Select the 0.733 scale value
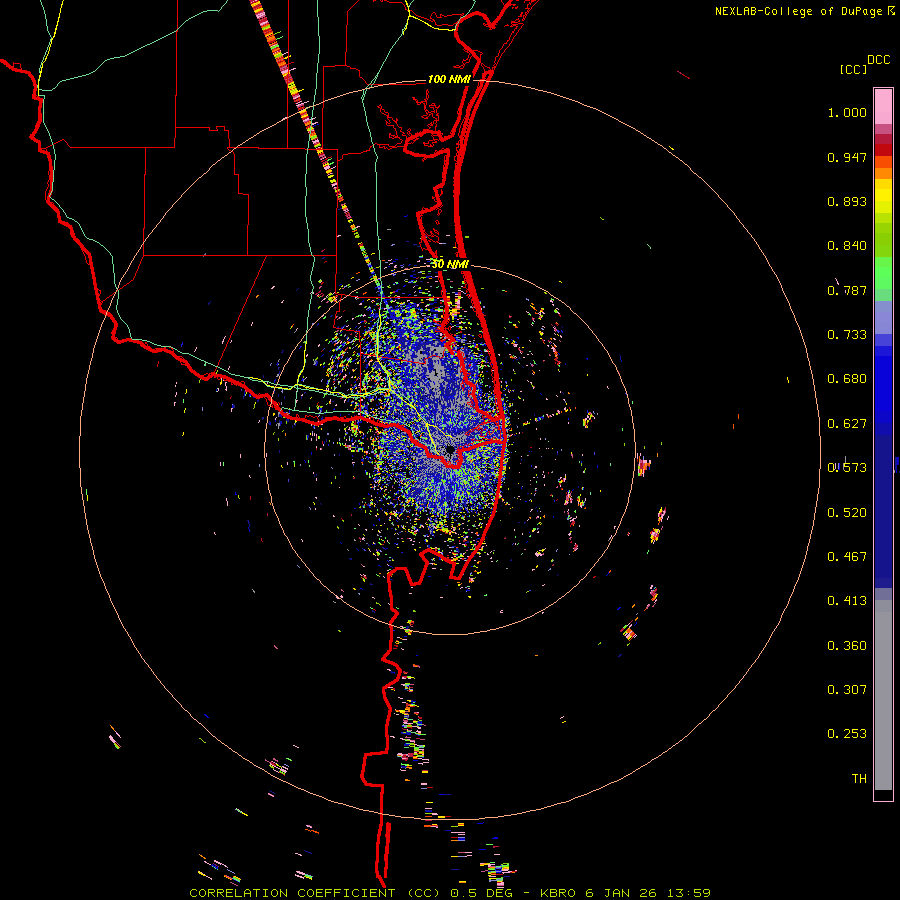900x900 pixels. 847,335
